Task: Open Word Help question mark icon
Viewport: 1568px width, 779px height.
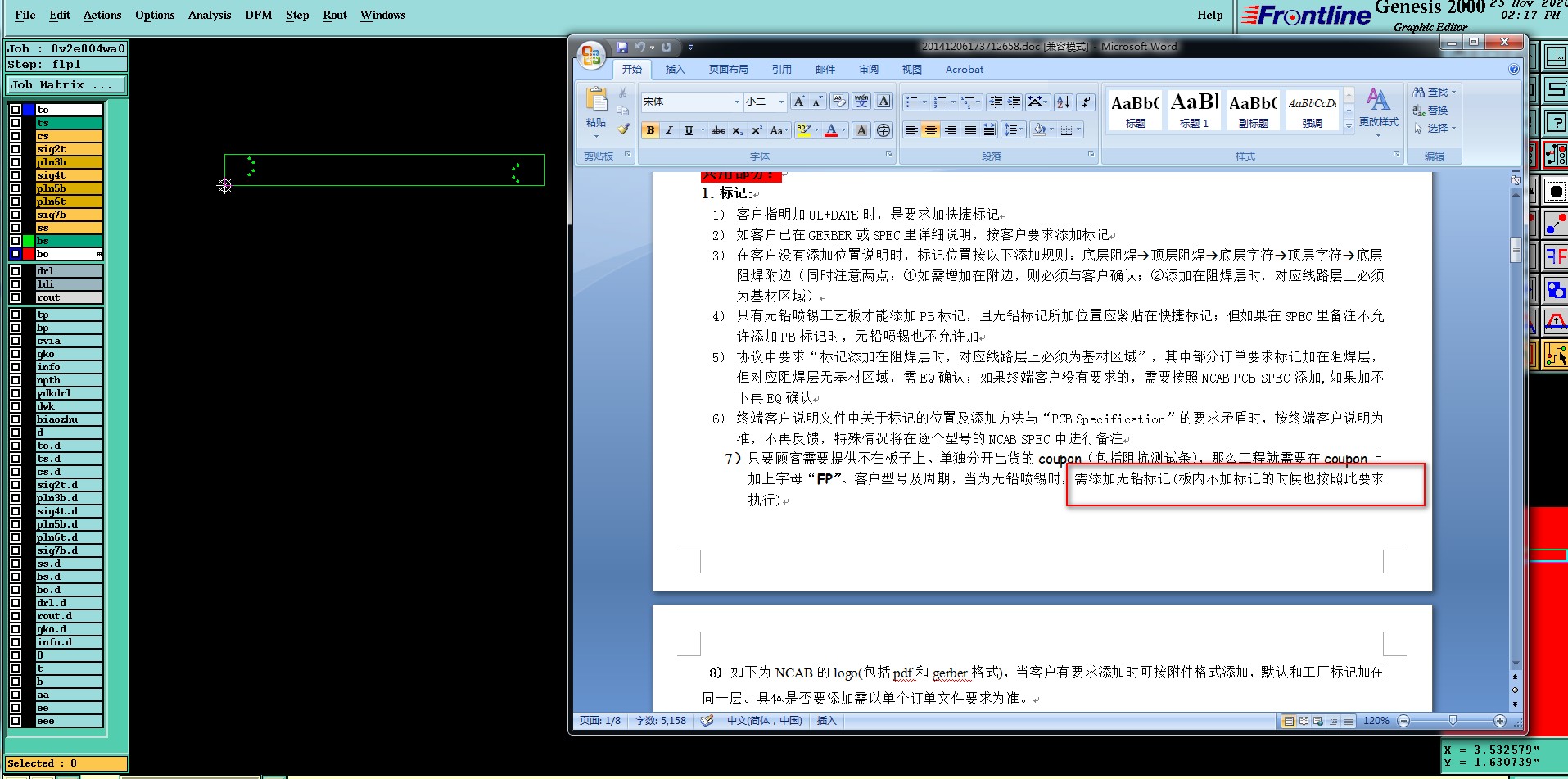Action: pyautogui.click(x=1514, y=70)
